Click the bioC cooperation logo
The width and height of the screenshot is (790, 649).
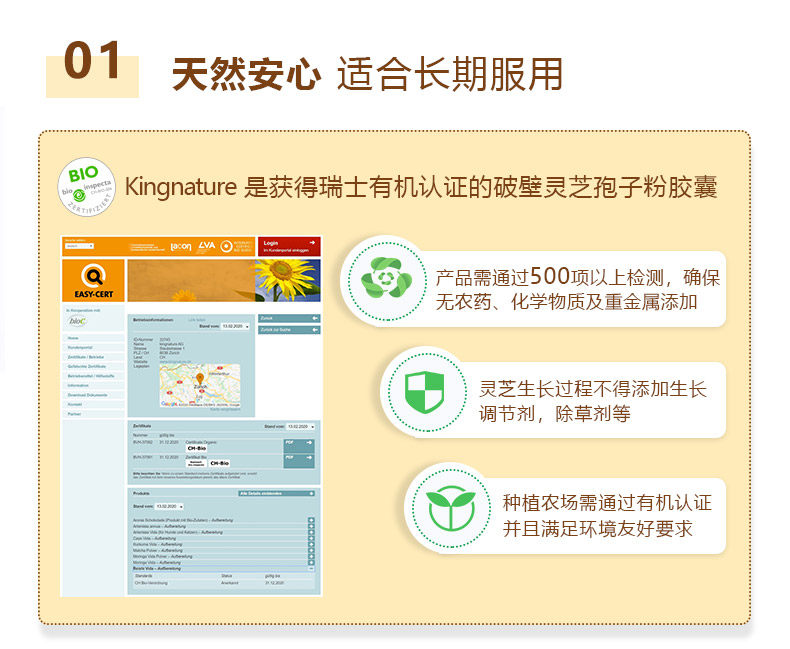point(77,321)
